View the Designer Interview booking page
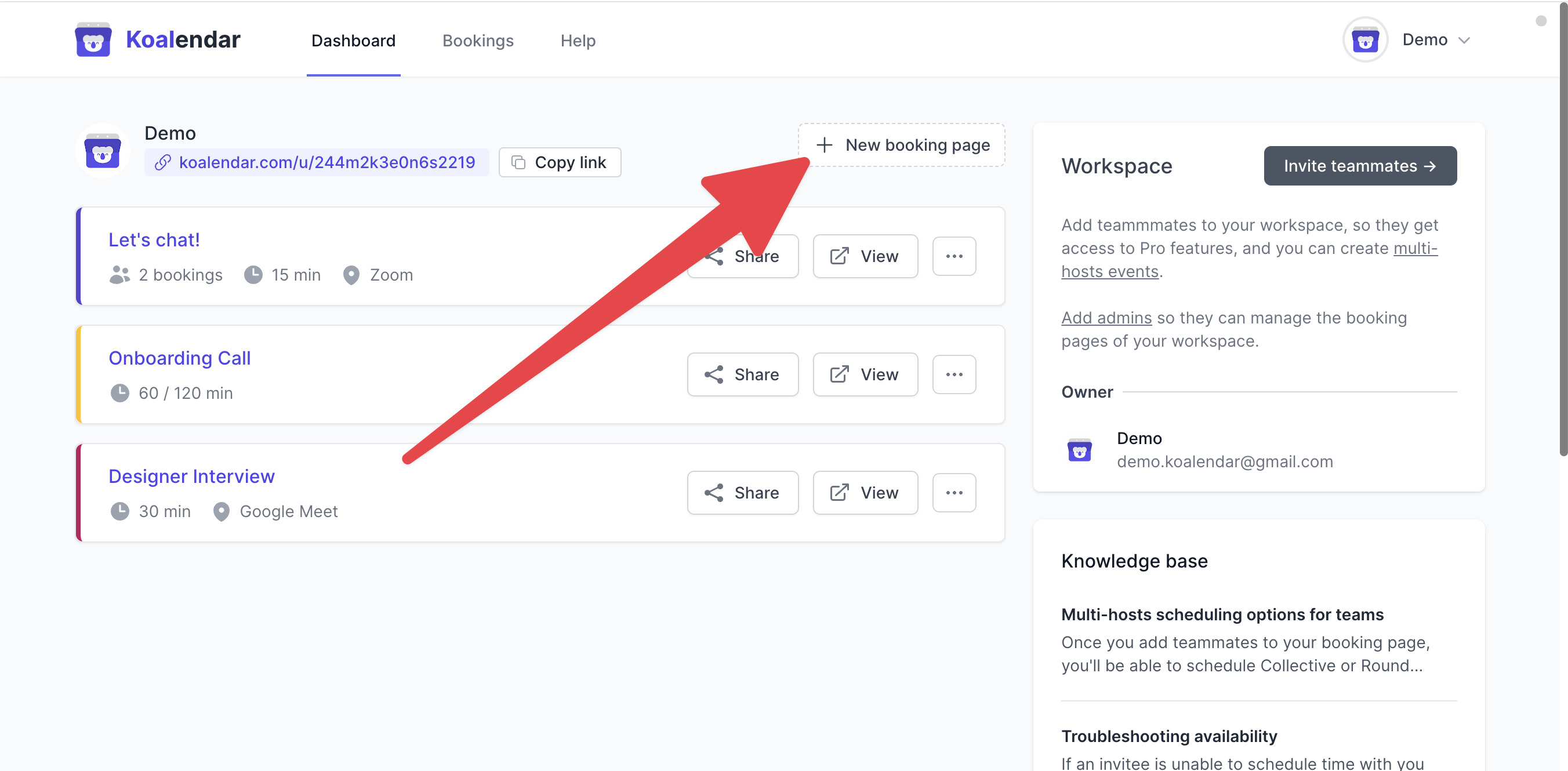The image size is (1568, 771). (865, 492)
